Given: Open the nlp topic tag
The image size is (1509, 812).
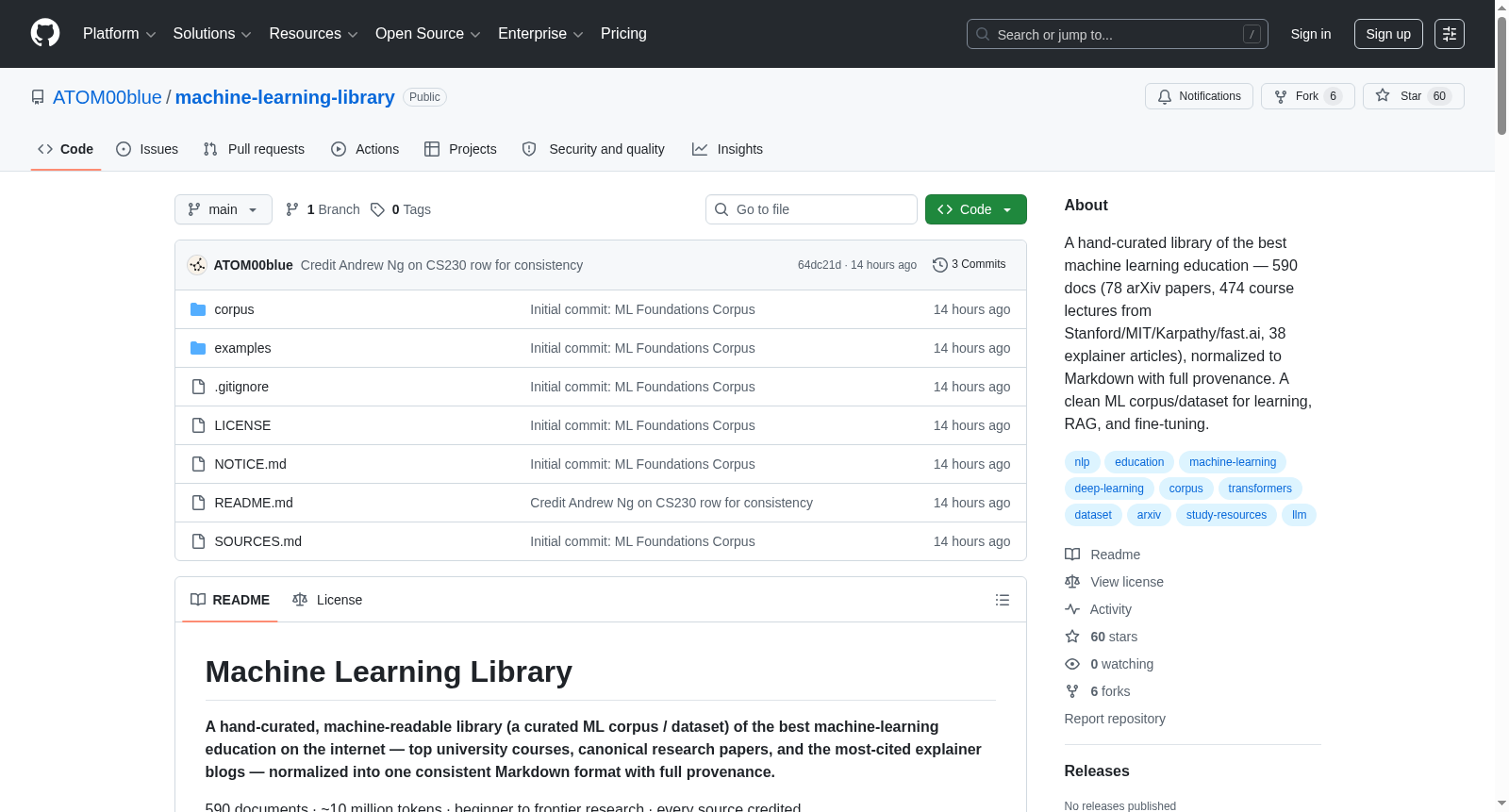Looking at the screenshot, I should 1082,462.
